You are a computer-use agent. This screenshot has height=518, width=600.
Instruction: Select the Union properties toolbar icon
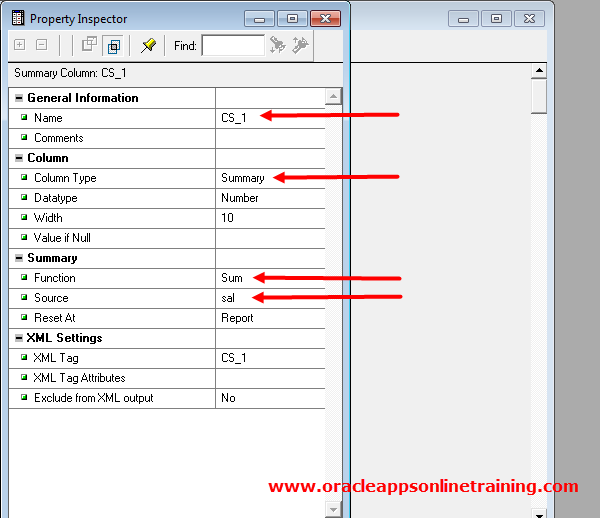(89, 45)
